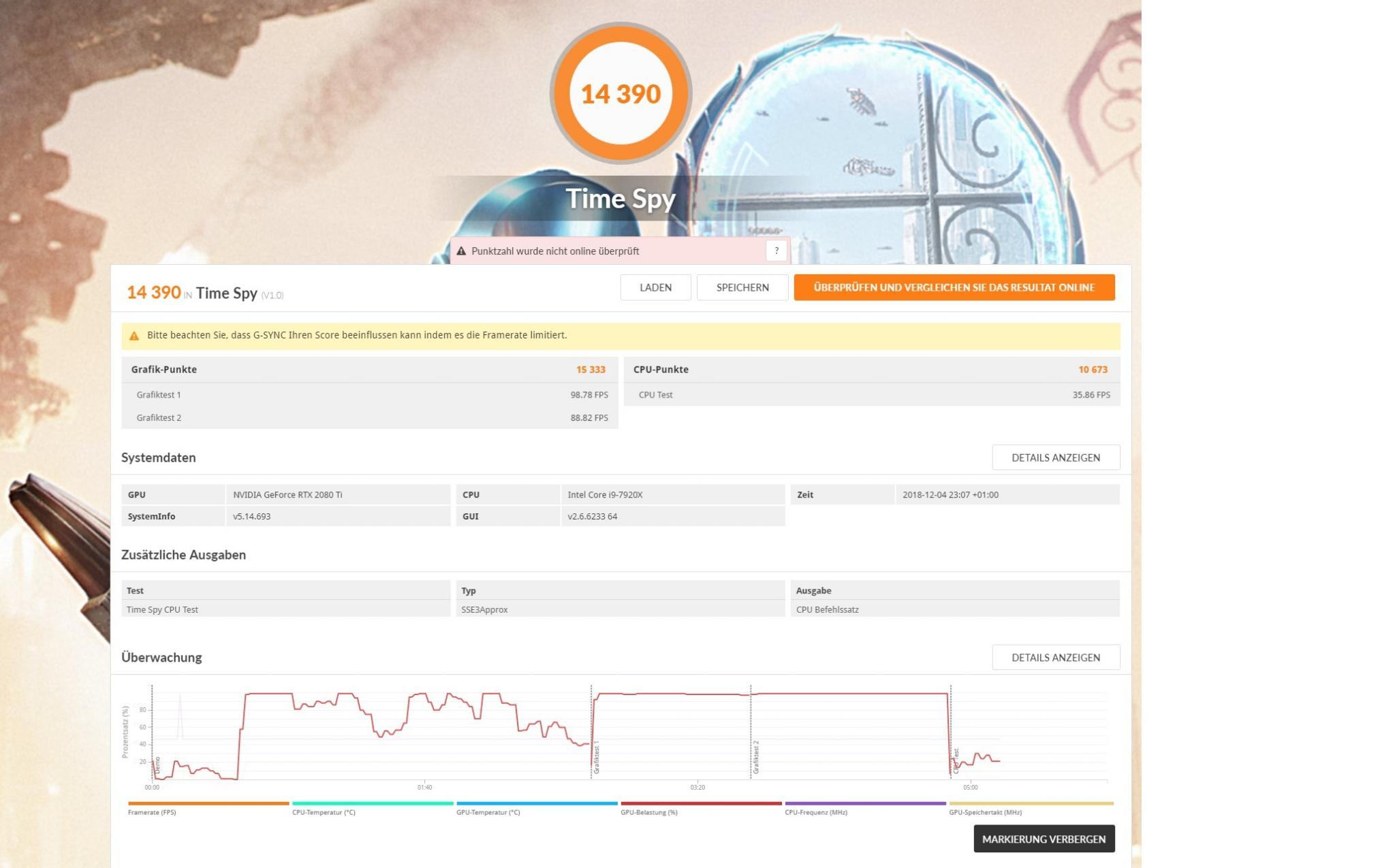Show details for Systemdaten
Screen dimensions: 1395x868
click(1055, 457)
